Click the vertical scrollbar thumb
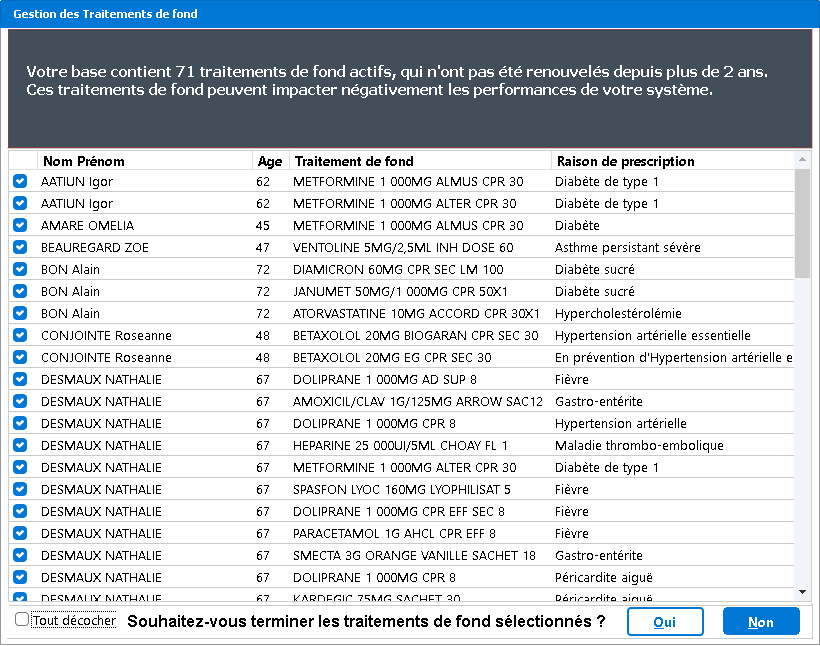 click(802, 223)
